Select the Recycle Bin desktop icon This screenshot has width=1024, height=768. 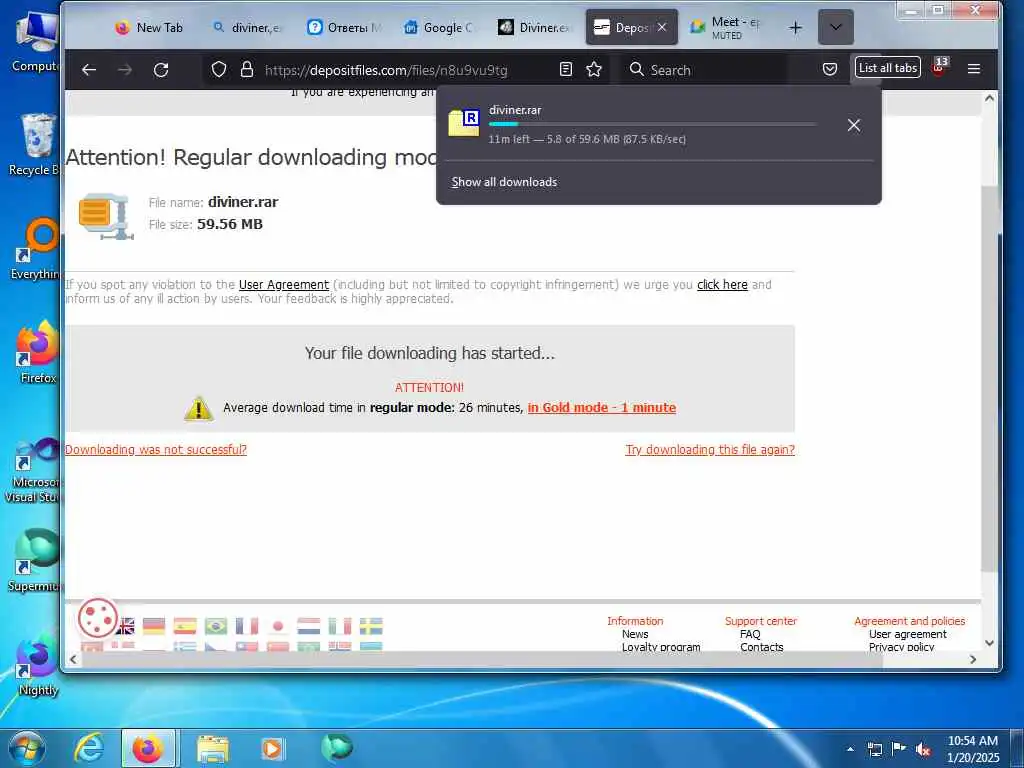[36, 144]
